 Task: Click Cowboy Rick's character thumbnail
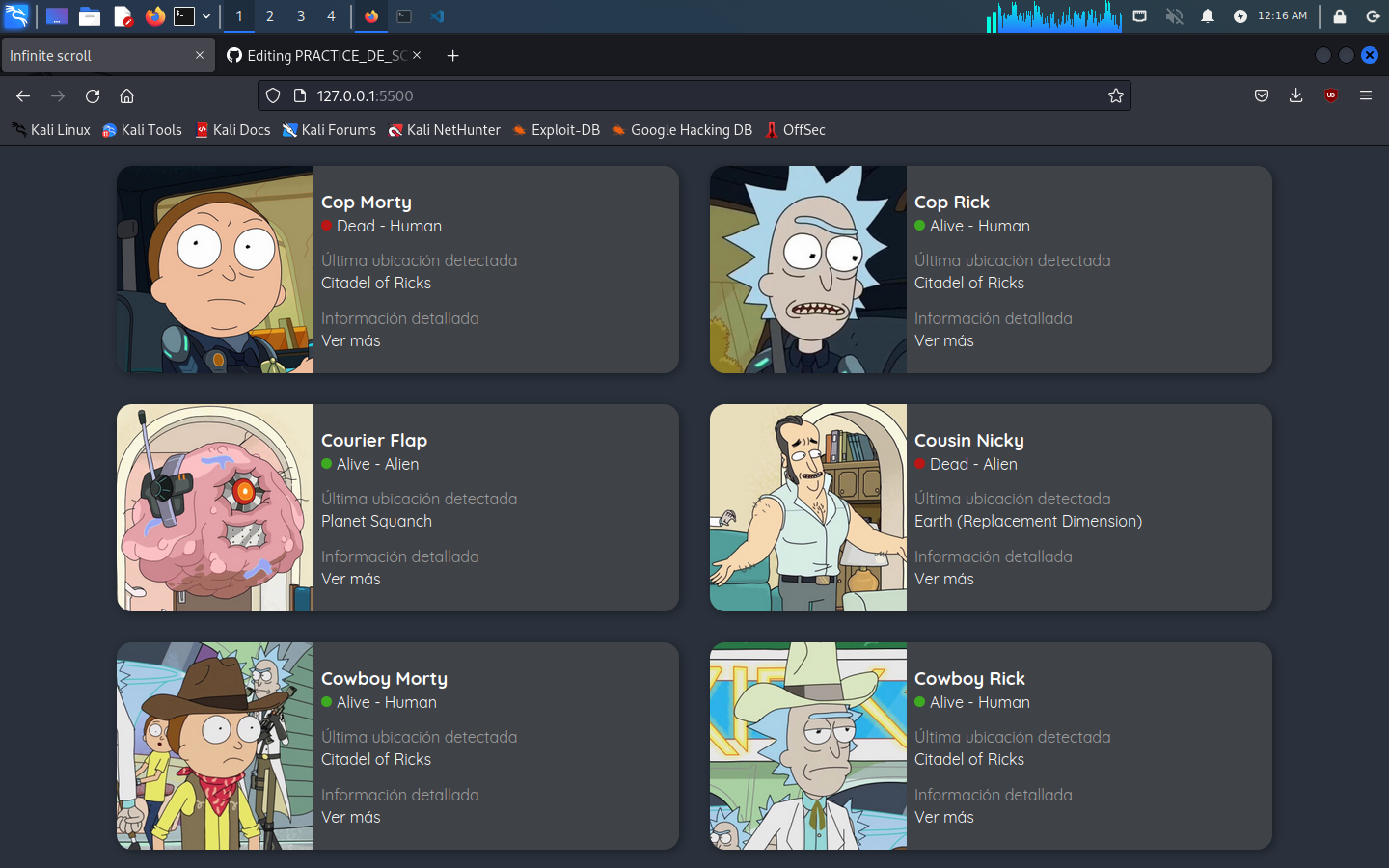point(807,746)
